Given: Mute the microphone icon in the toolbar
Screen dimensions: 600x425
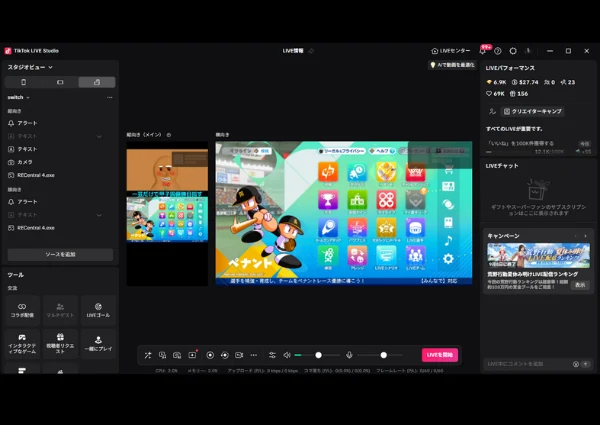Looking at the screenshot, I should 349,355.
